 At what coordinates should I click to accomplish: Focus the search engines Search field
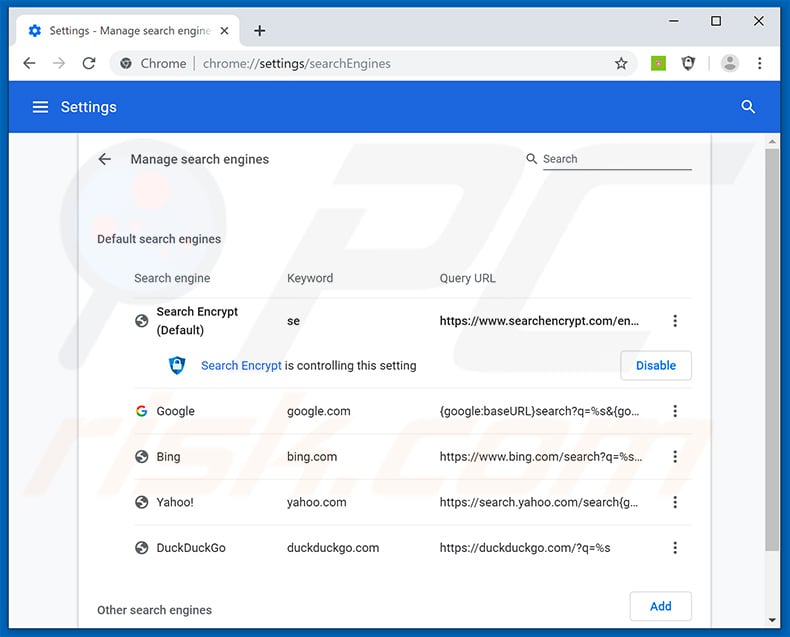[x=617, y=159]
